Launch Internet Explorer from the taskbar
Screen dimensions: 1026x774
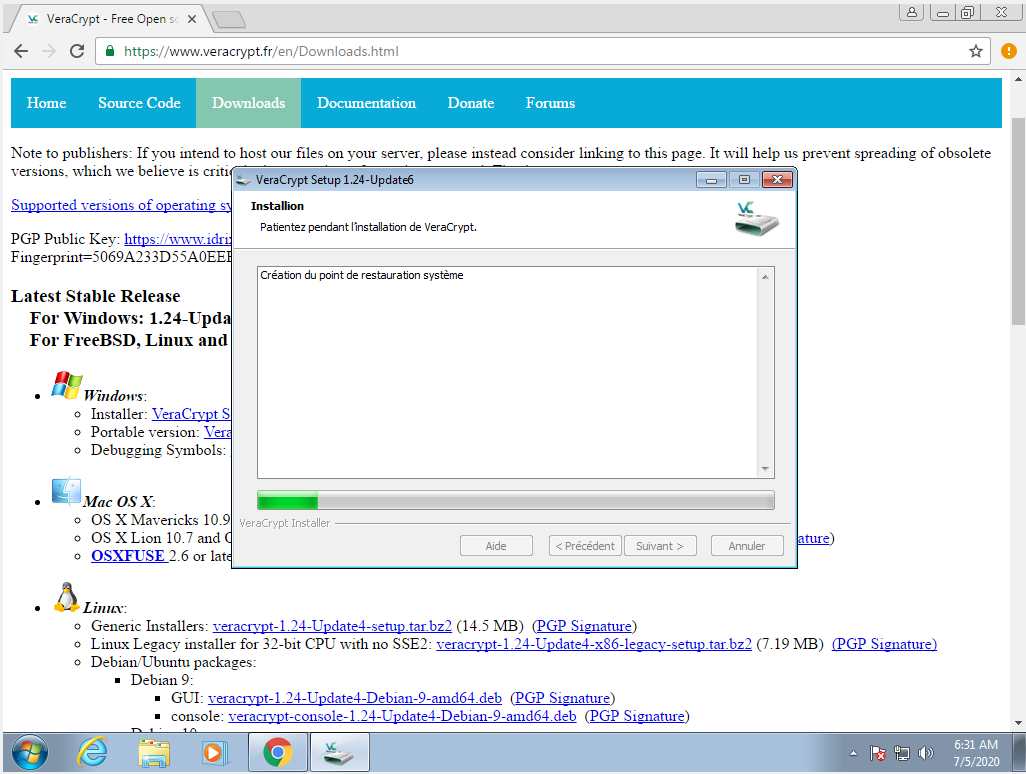click(x=92, y=753)
